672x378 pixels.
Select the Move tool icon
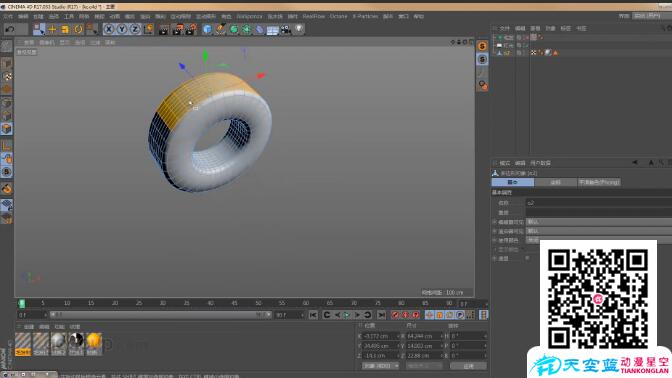[52, 29]
